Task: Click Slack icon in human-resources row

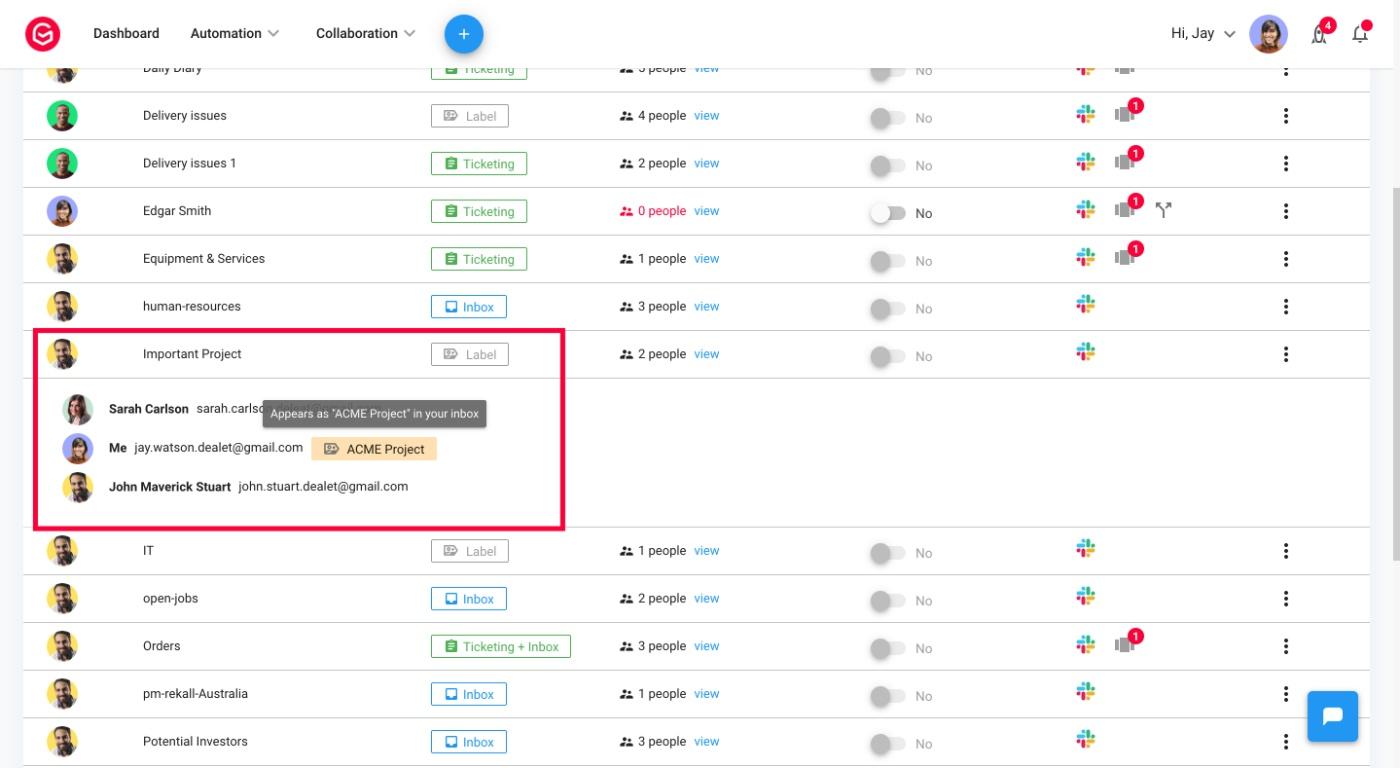Action: click(x=1086, y=303)
